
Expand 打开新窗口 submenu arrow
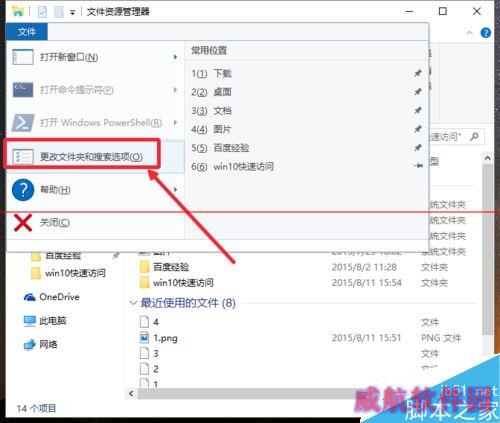click(175, 57)
